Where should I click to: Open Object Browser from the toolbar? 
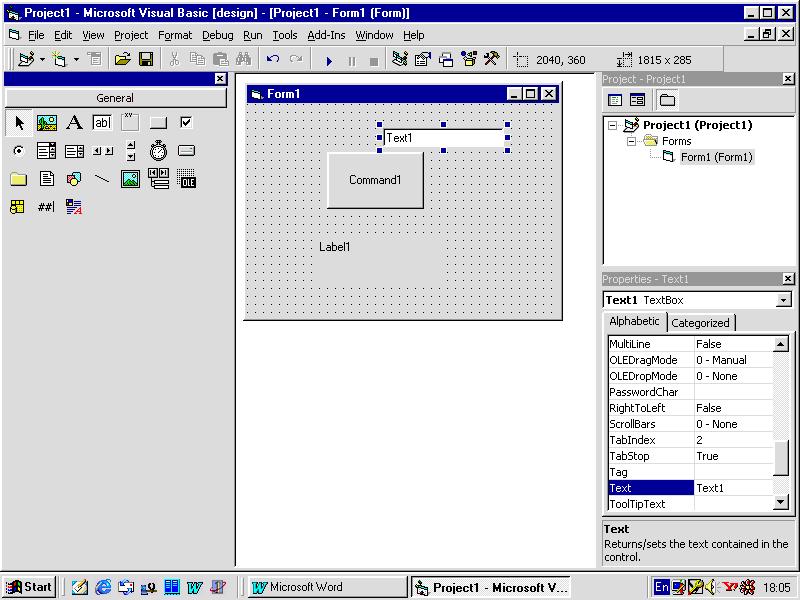(469, 60)
